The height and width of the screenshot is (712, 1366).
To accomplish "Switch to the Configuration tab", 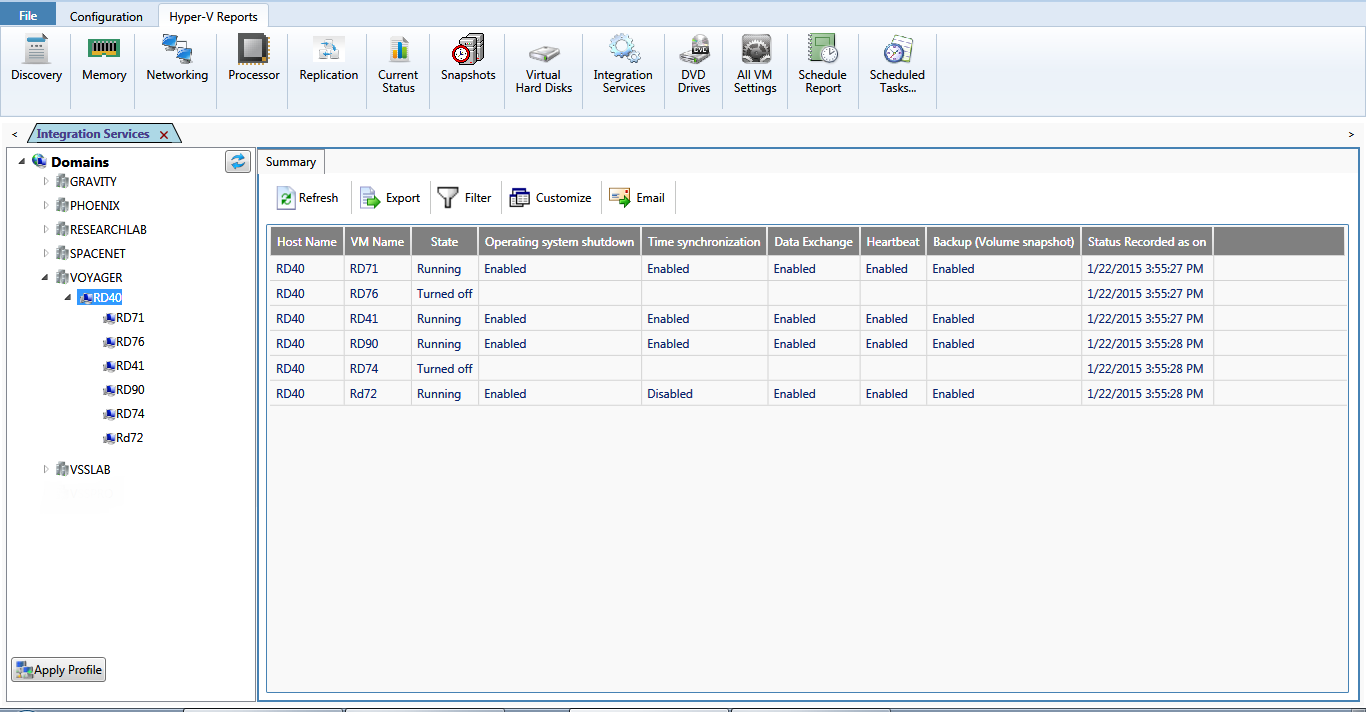I will click(106, 16).
